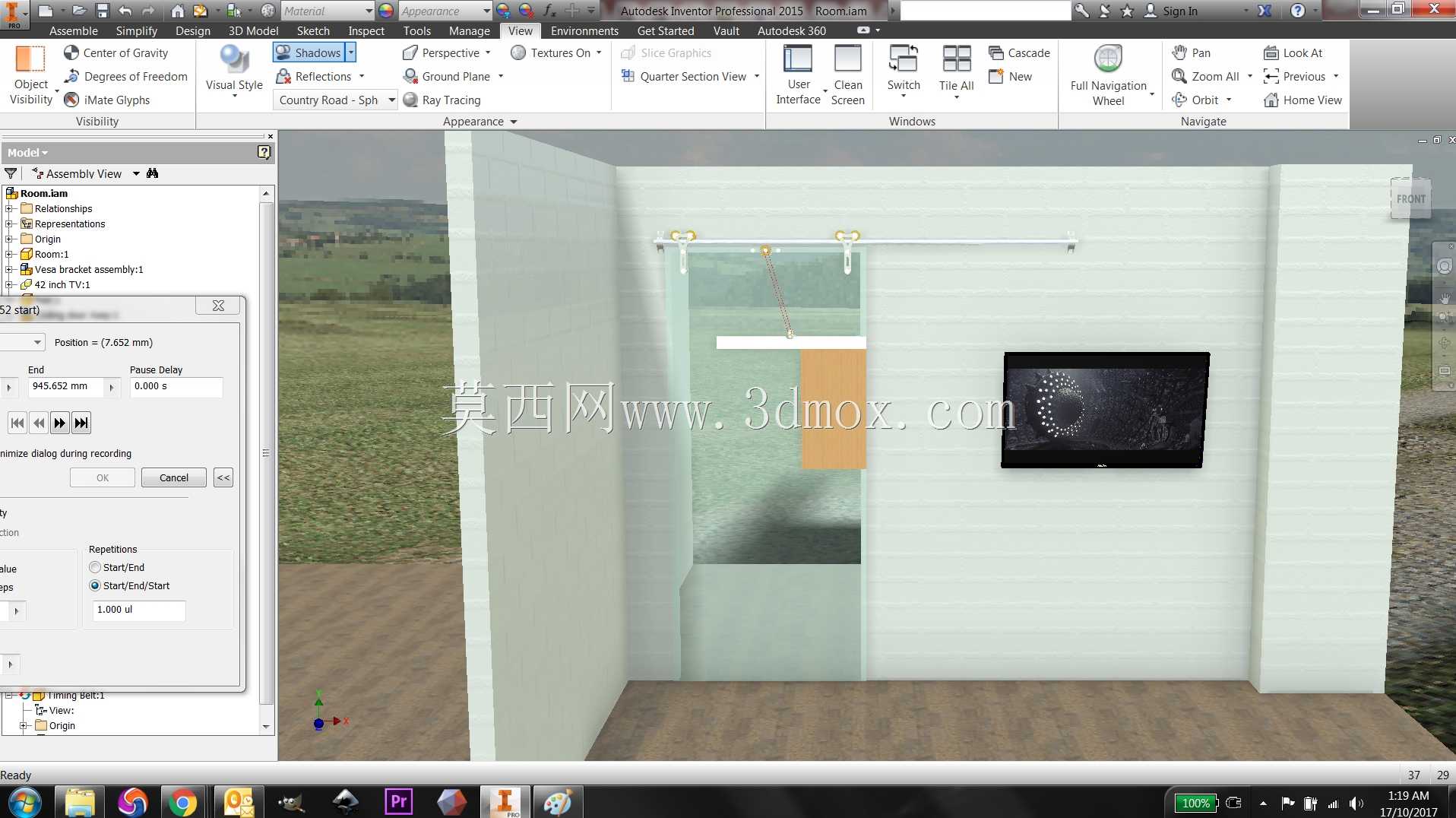
Task: Open the Autodesk 360 tab
Action: pos(791,30)
